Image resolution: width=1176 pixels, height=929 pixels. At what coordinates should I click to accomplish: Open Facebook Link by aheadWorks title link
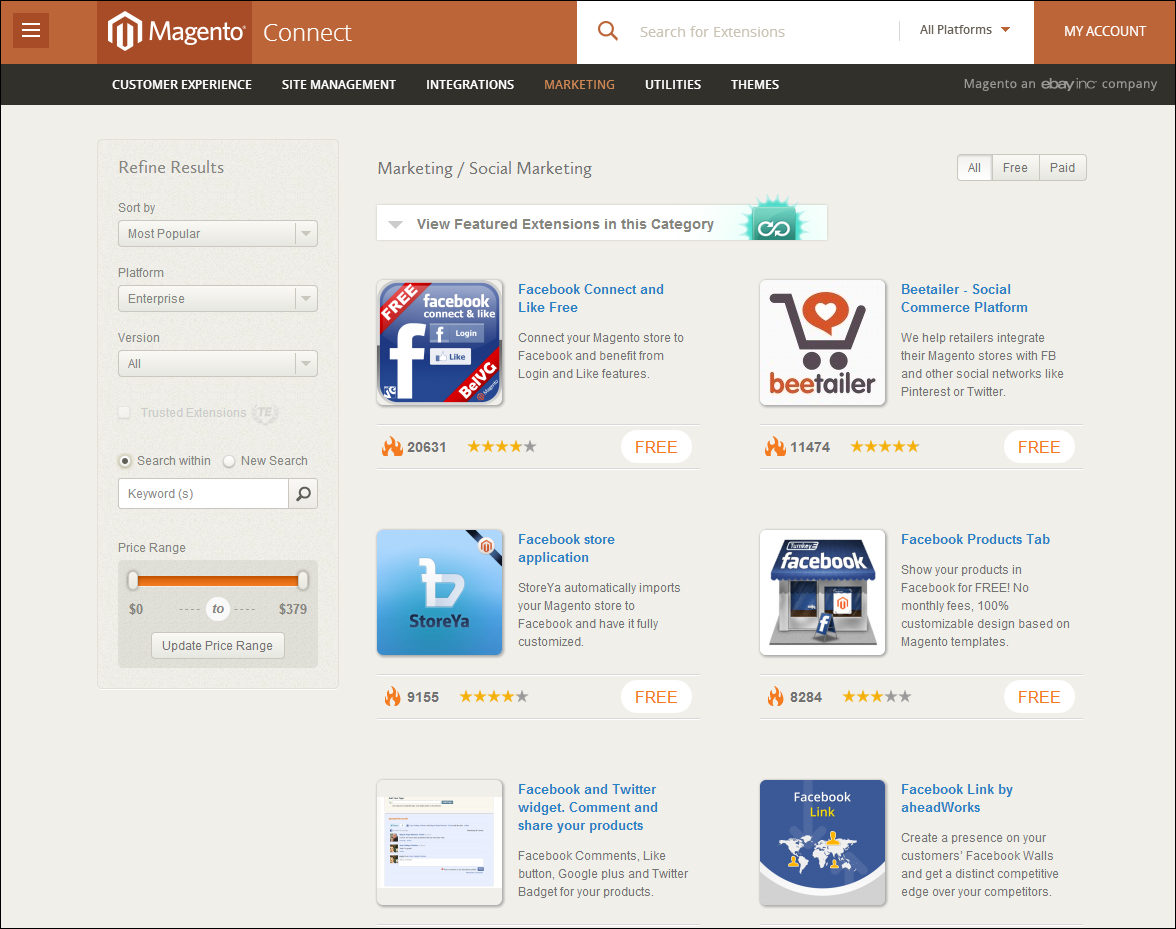(957, 799)
